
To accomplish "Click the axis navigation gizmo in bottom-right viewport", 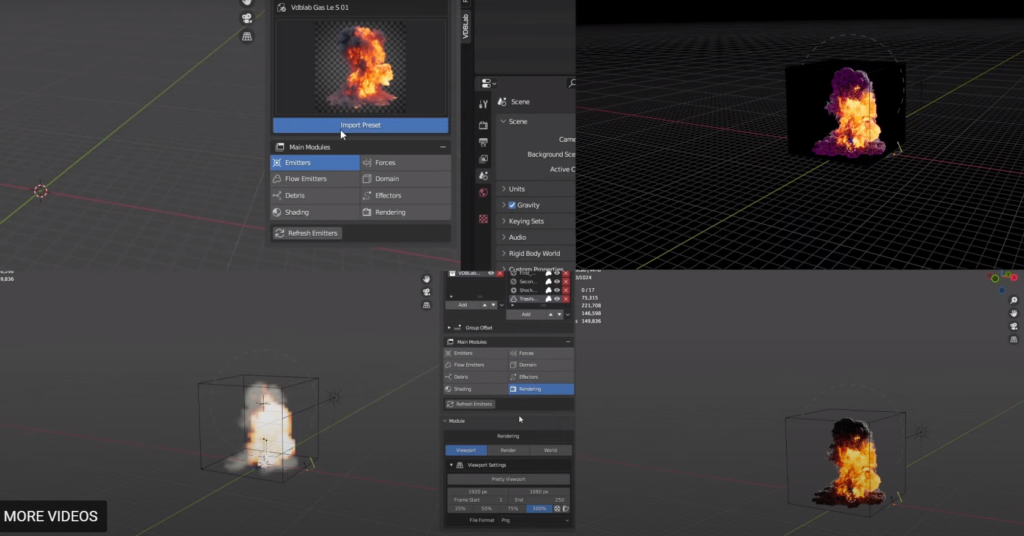I will tap(1004, 280).
